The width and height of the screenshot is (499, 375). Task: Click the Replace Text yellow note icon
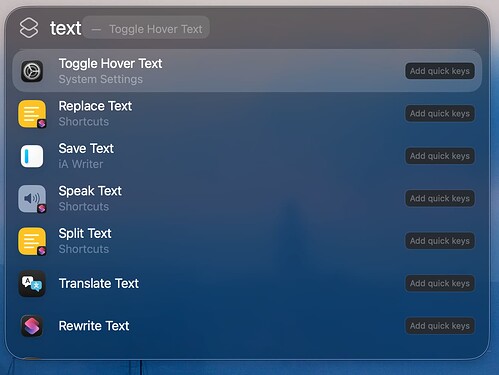click(32, 114)
